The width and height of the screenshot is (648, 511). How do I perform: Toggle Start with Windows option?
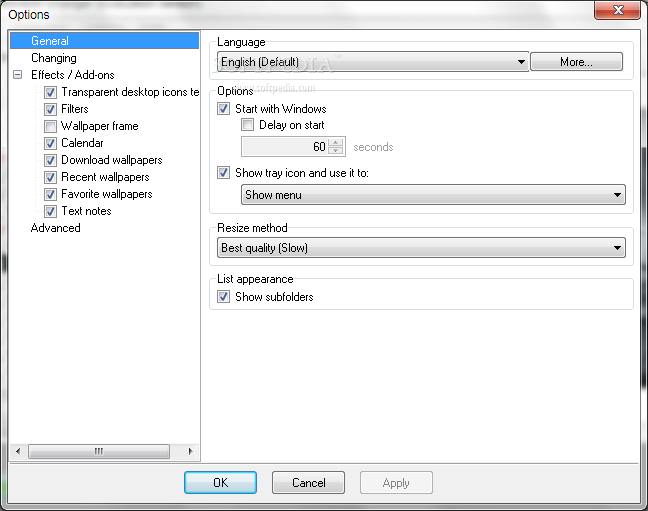(x=224, y=109)
